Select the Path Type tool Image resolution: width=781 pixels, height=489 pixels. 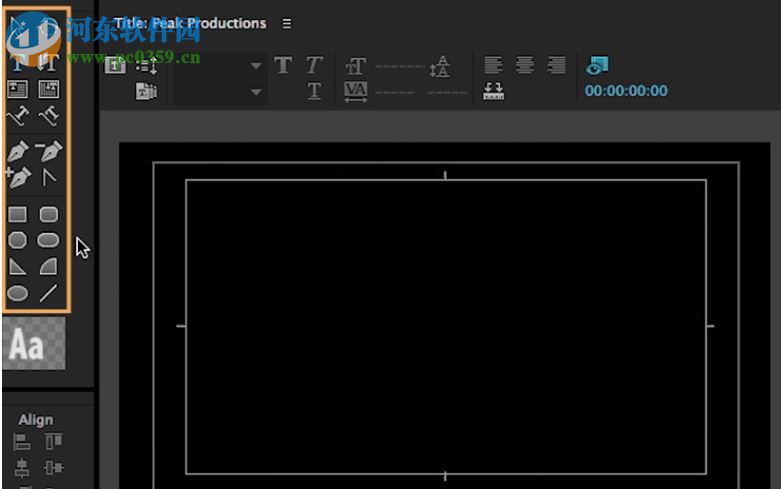[x=18, y=116]
